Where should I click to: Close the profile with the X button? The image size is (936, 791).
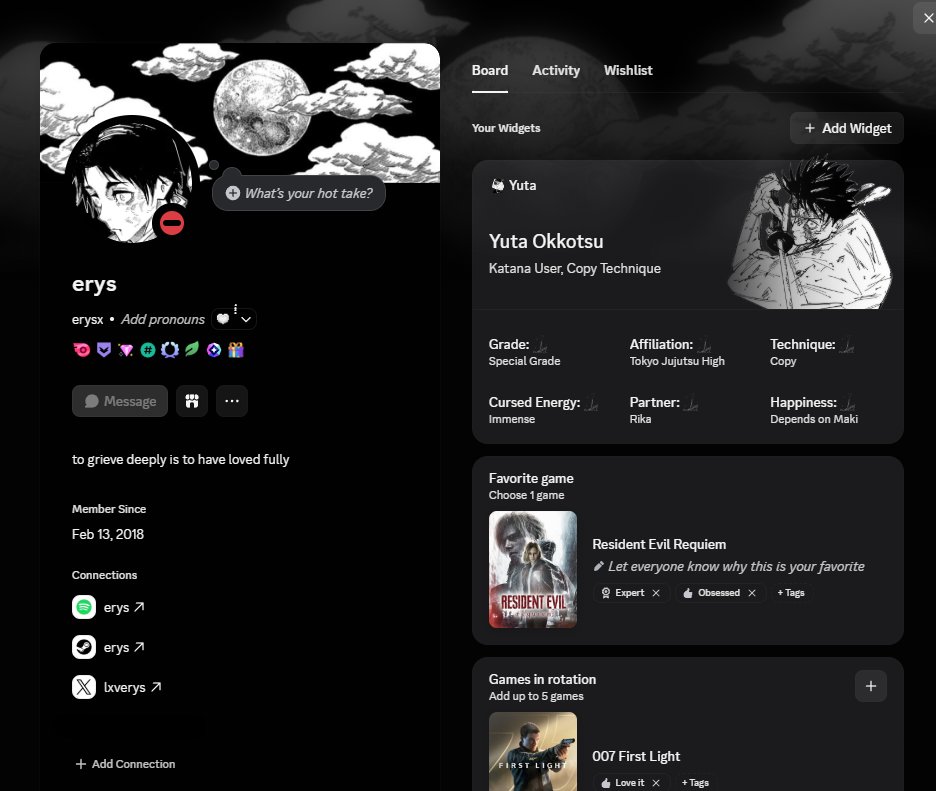coord(928,19)
